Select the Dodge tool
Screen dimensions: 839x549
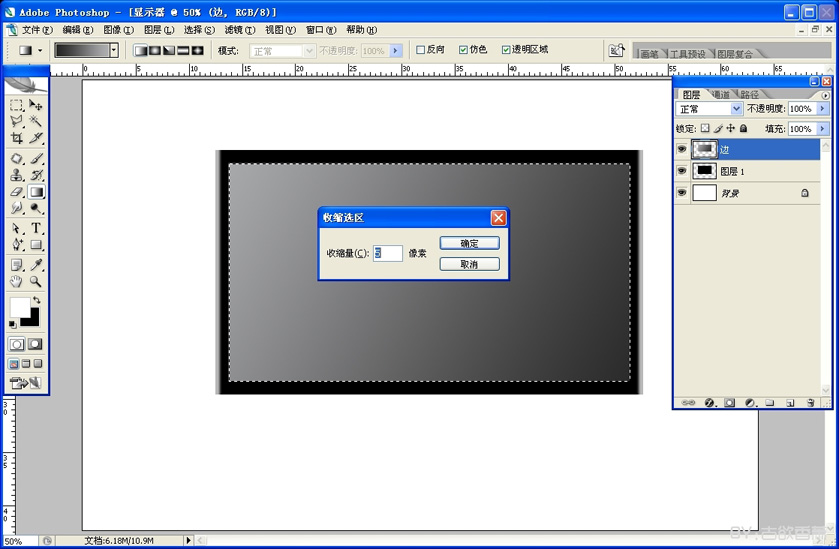click(x=36, y=208)
